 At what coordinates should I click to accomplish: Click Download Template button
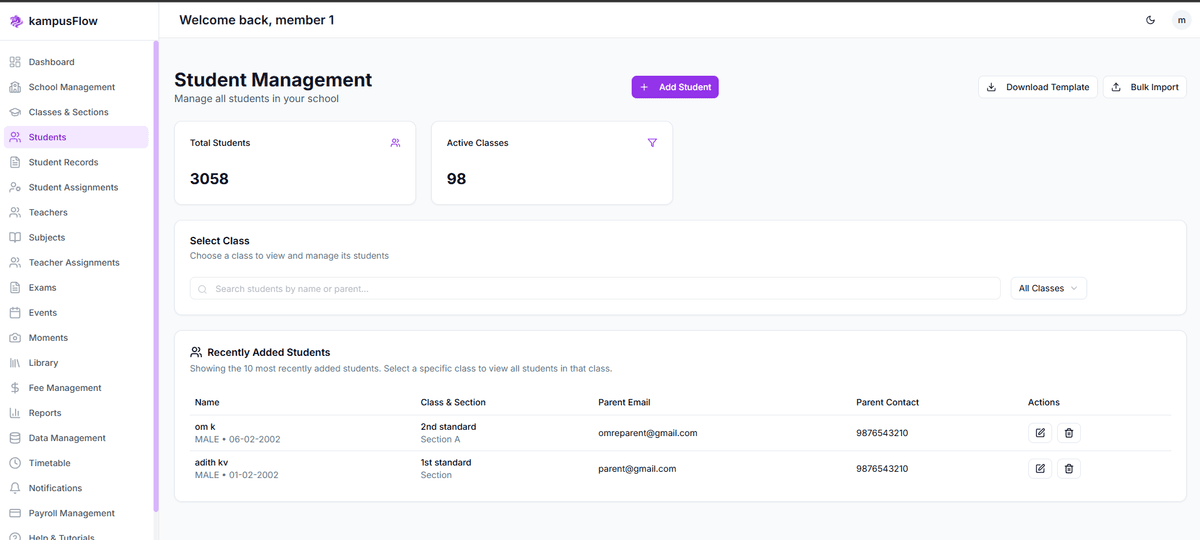tap(1038, 87)
